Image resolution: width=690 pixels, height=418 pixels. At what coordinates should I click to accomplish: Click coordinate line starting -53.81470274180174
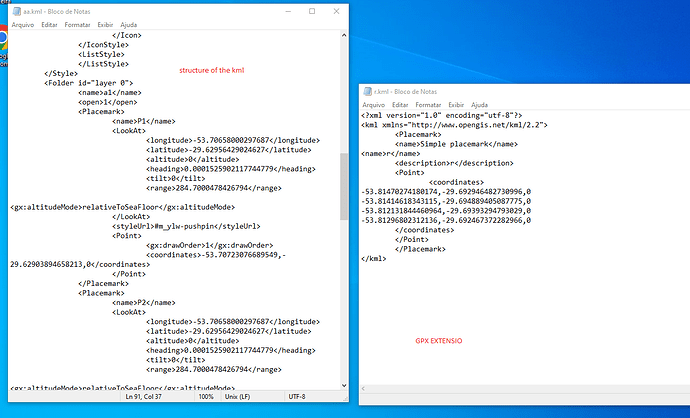pyautogui.click(x=446, y=192)
